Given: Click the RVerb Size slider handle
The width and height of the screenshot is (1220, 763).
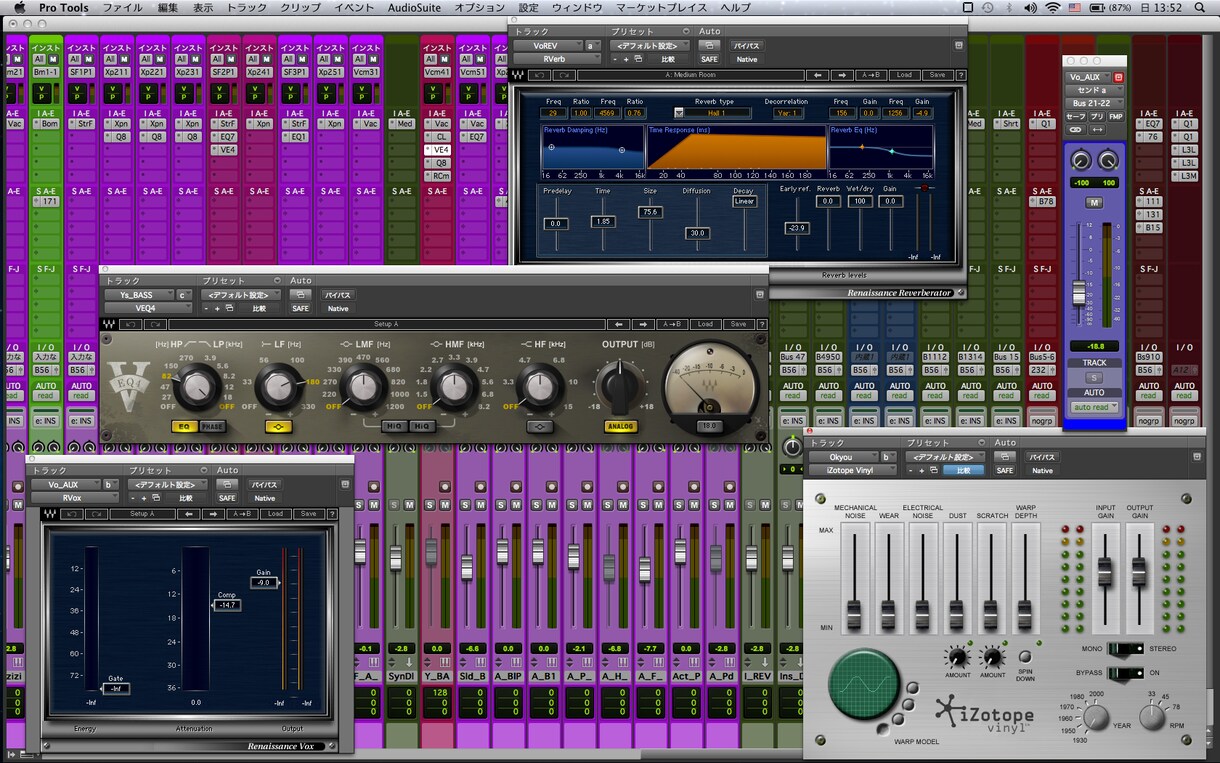Looking at the screenshot, I should coord(651,213).
